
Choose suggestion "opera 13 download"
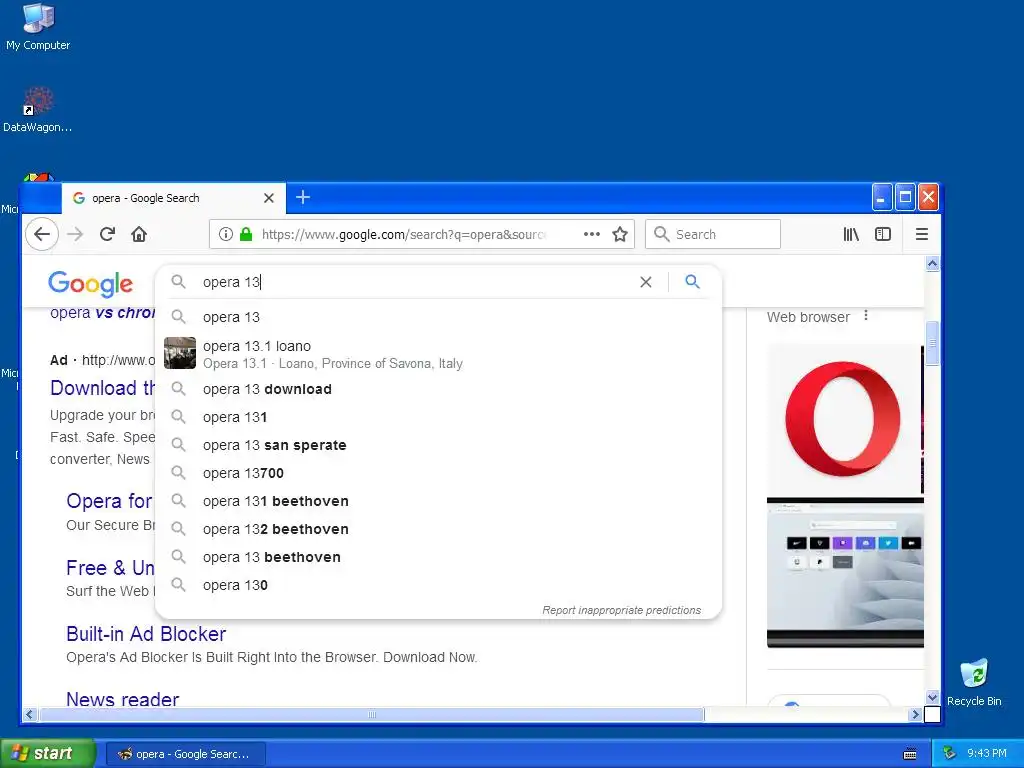click(439, 389)
